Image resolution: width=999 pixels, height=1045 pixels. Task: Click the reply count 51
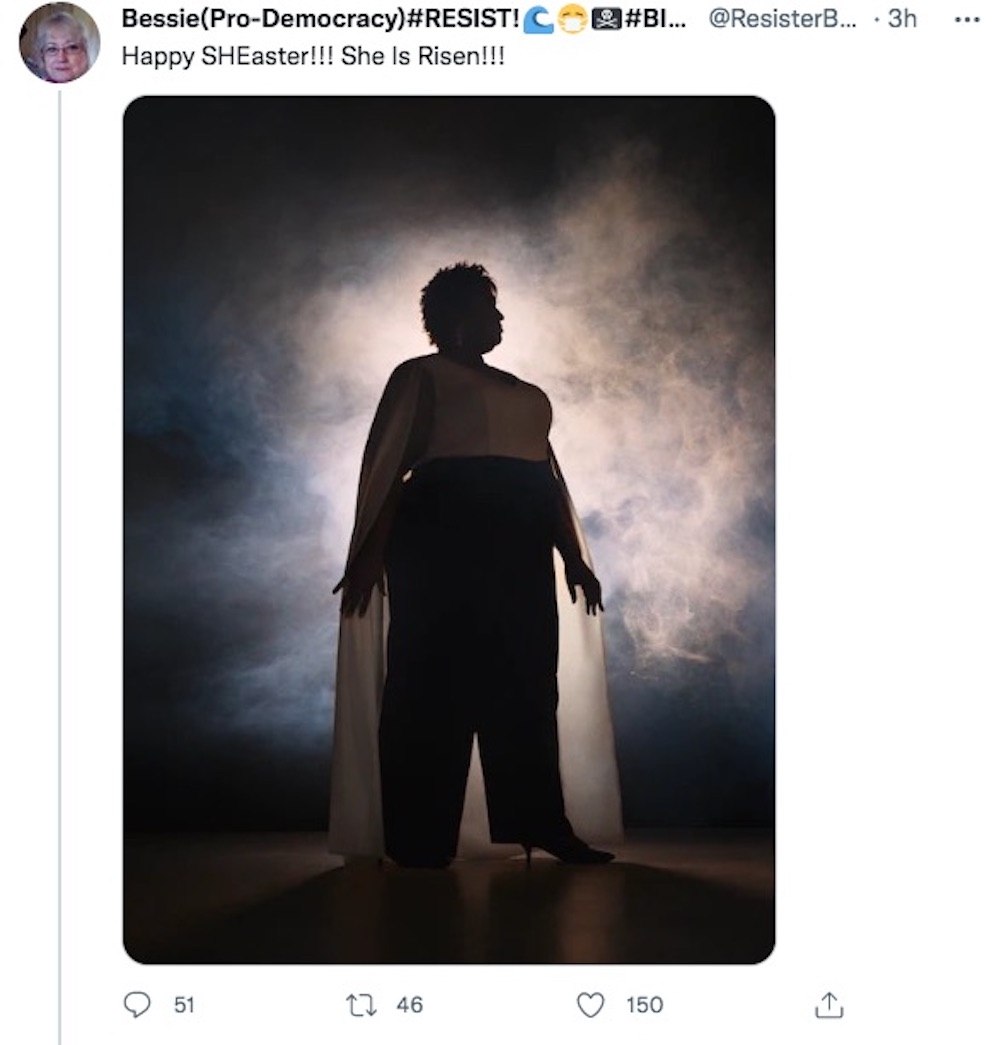point(184,1005)
